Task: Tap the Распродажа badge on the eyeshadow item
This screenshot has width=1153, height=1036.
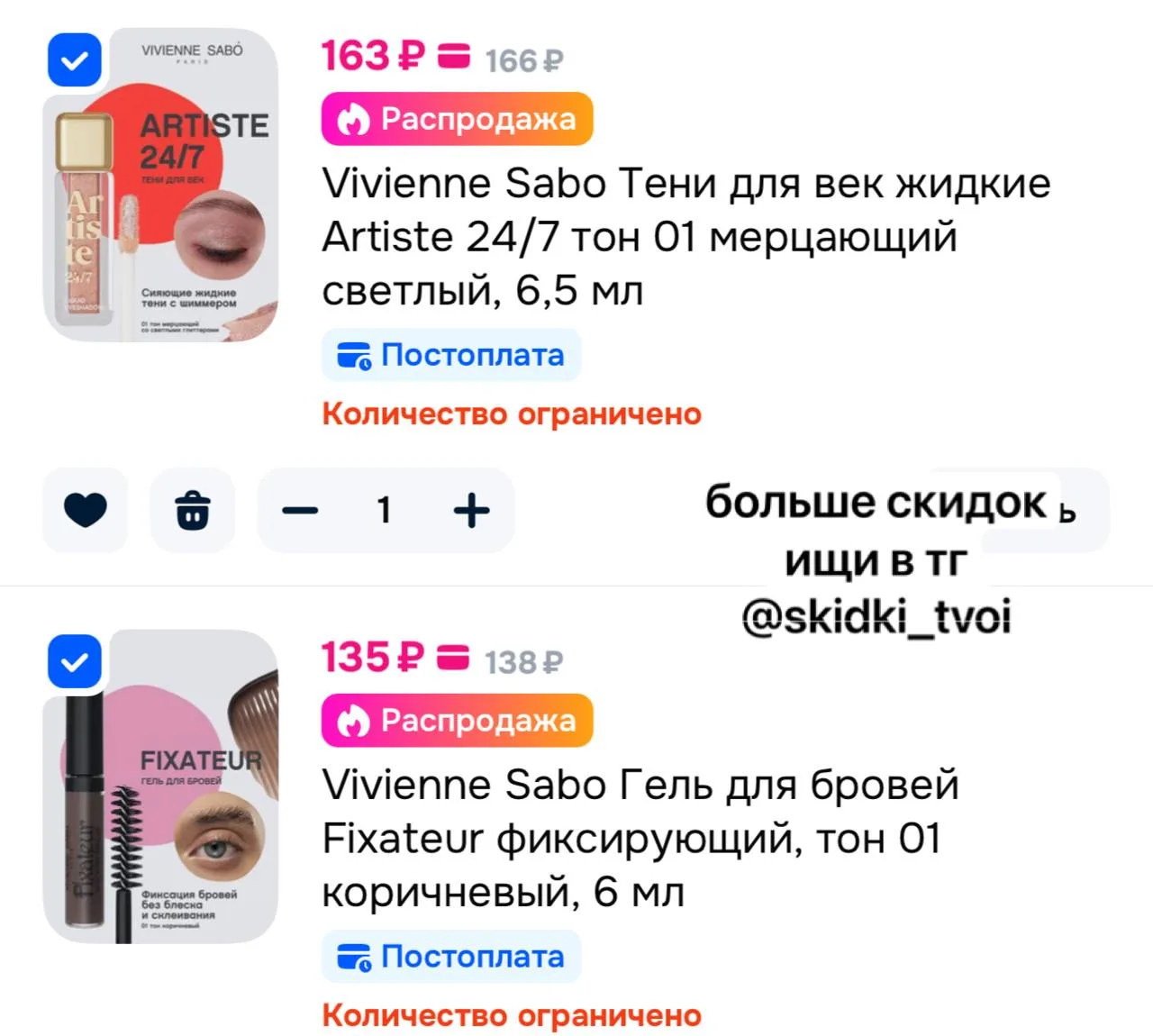Action: [458, 119]
